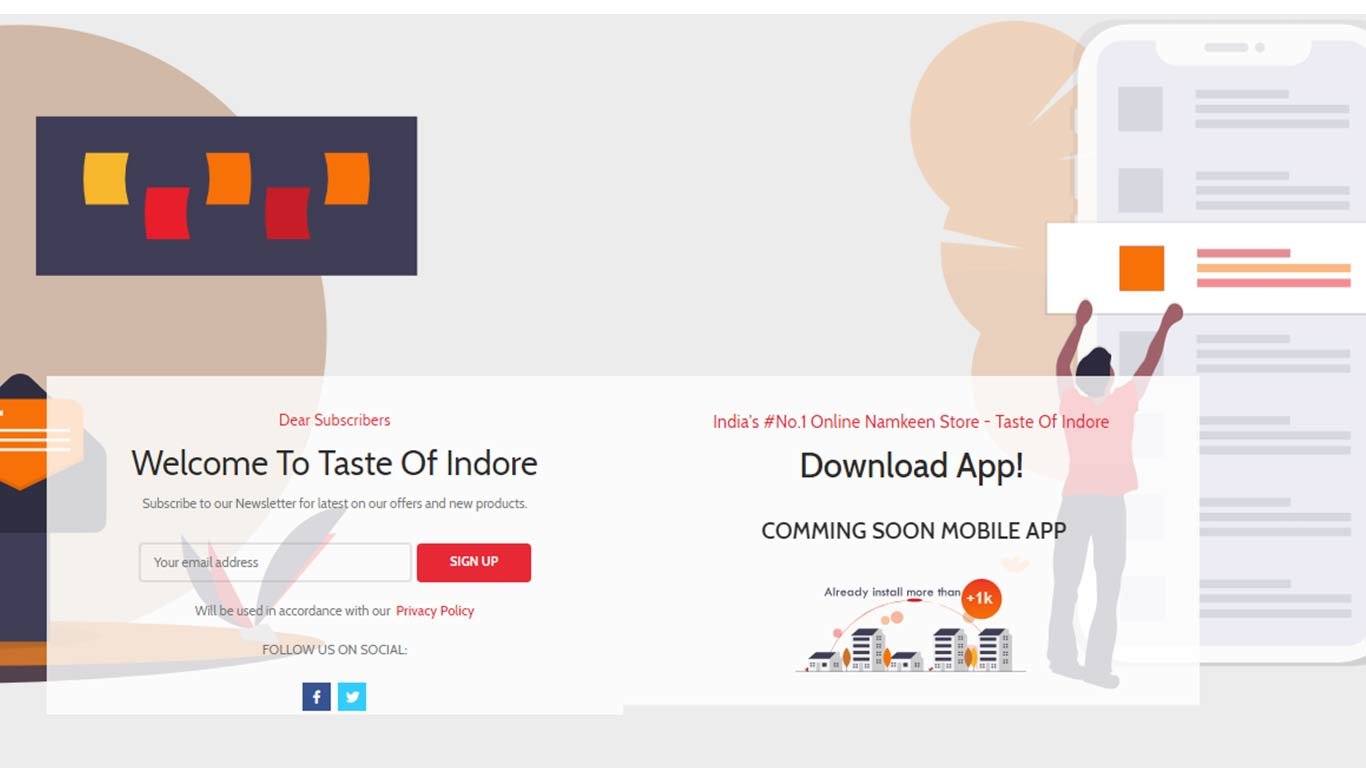Click the 'Download App!' heading
Screen dimensions: 1366x768
912,466
